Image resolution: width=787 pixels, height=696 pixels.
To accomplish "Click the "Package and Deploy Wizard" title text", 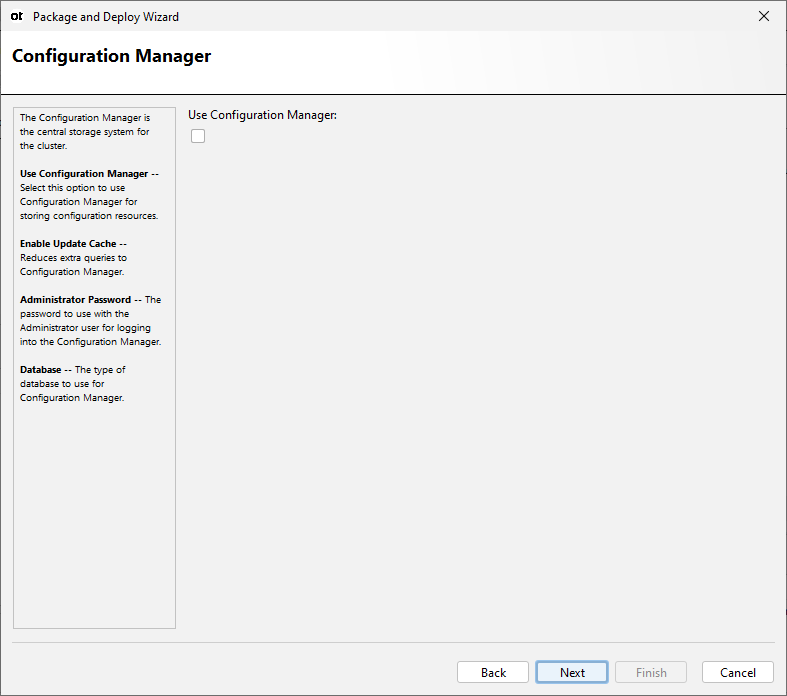I will (x=106, y=17).
